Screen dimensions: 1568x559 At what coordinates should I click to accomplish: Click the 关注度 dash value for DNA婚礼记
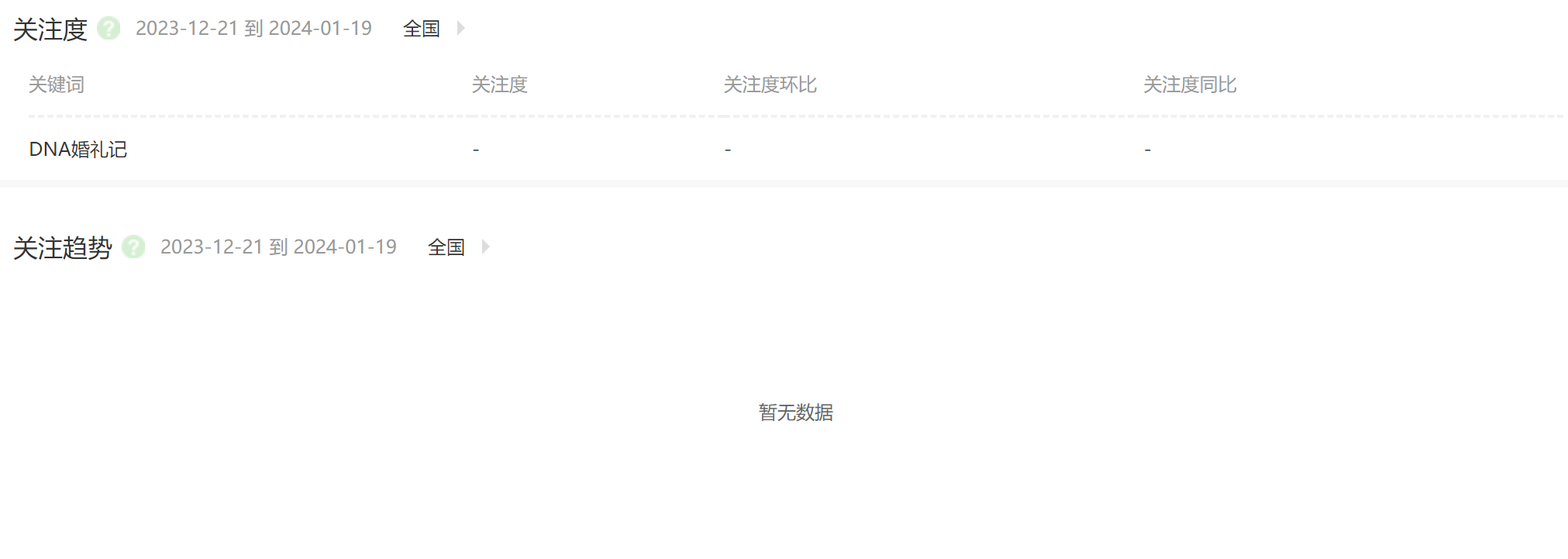[476, 150]
